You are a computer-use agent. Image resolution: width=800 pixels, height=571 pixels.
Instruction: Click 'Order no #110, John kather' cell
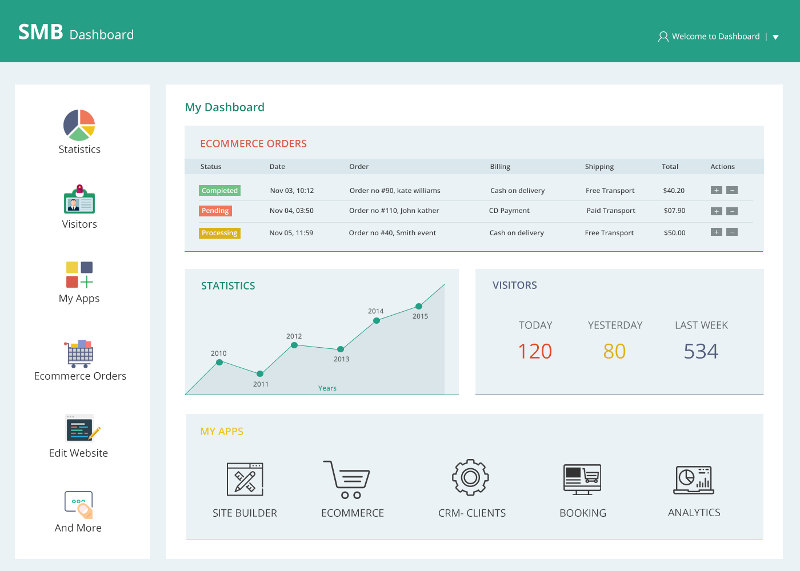tap(394, 210)
